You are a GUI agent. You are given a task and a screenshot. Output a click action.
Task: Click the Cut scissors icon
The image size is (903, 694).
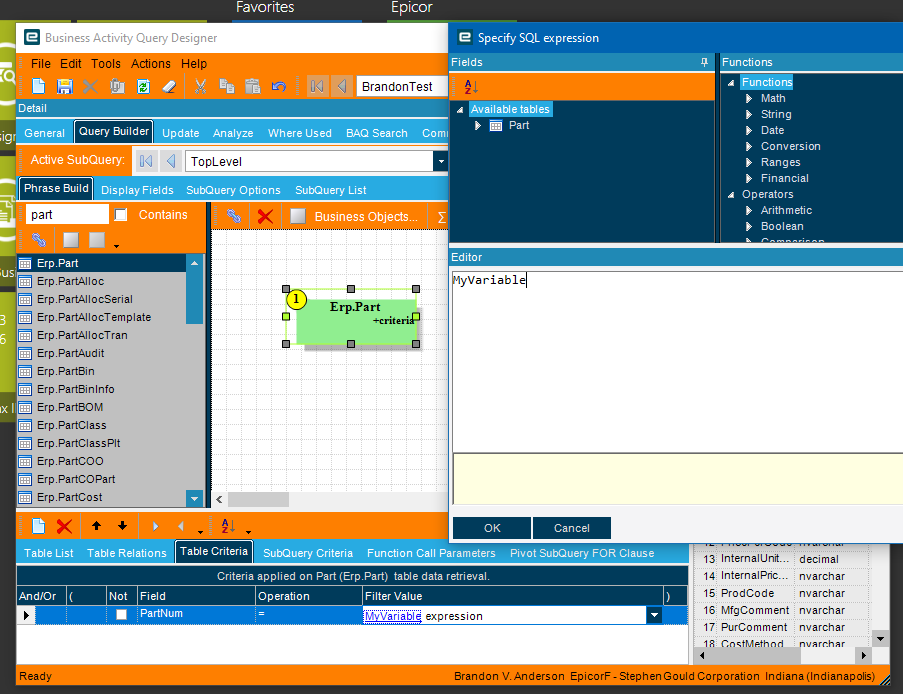coord(200,86)
